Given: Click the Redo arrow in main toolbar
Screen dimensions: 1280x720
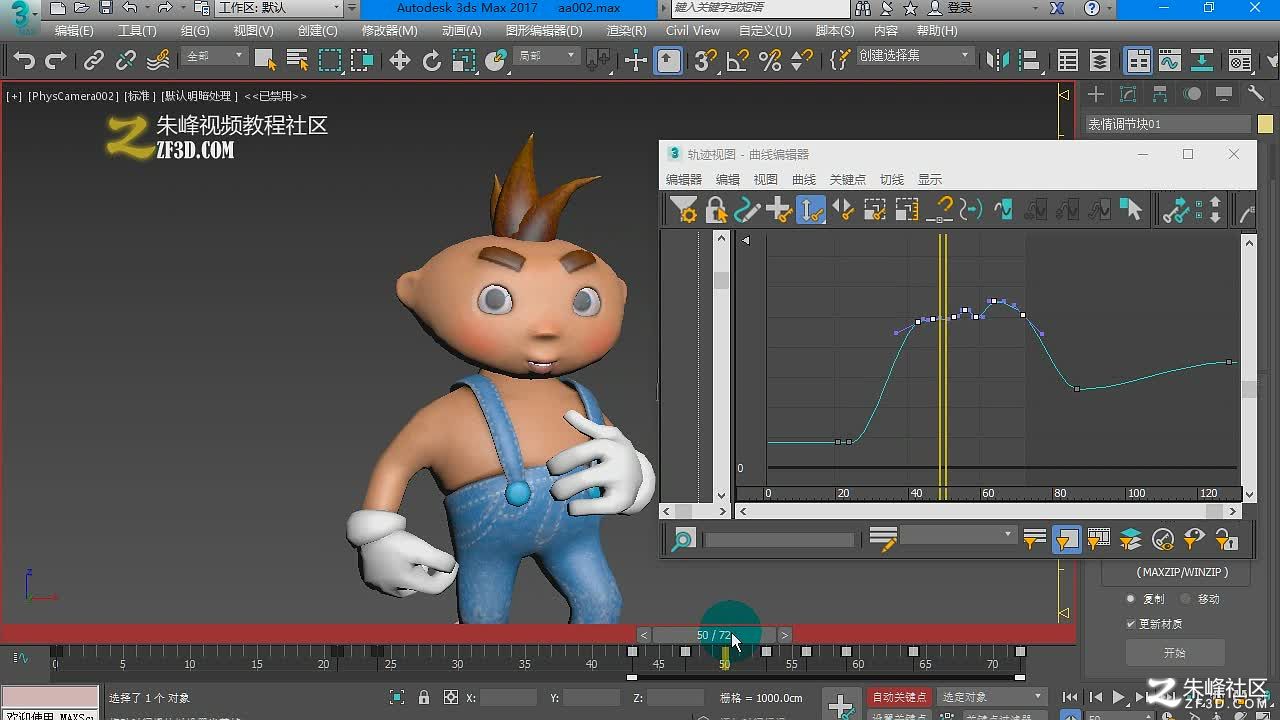Looking at the screenshot, I should (x=56, y=61).
